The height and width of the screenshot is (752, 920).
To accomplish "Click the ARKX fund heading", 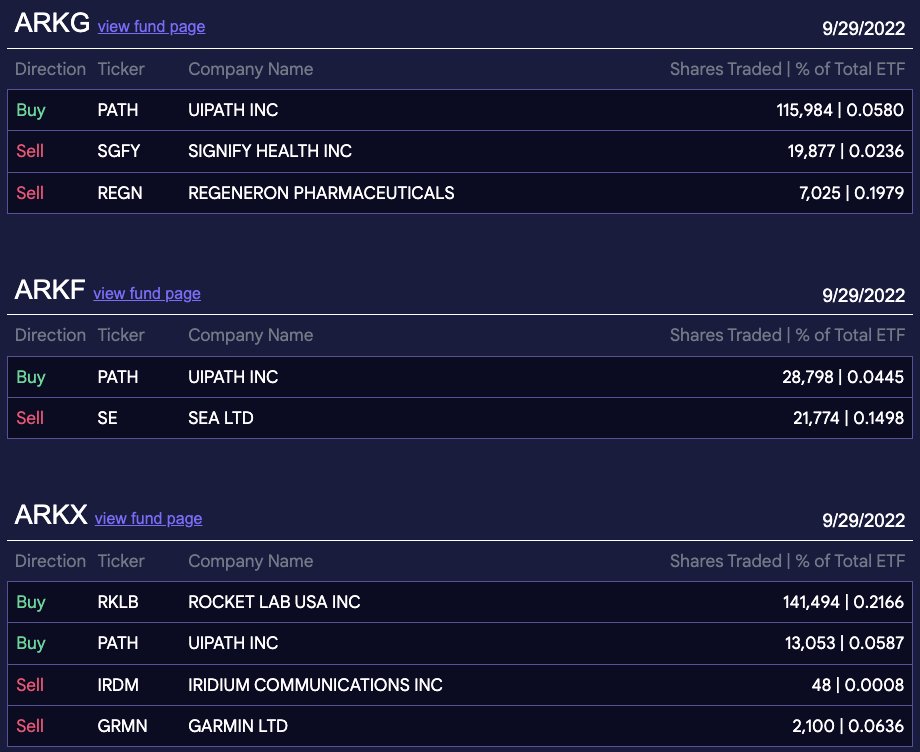I will click(51, 514).
